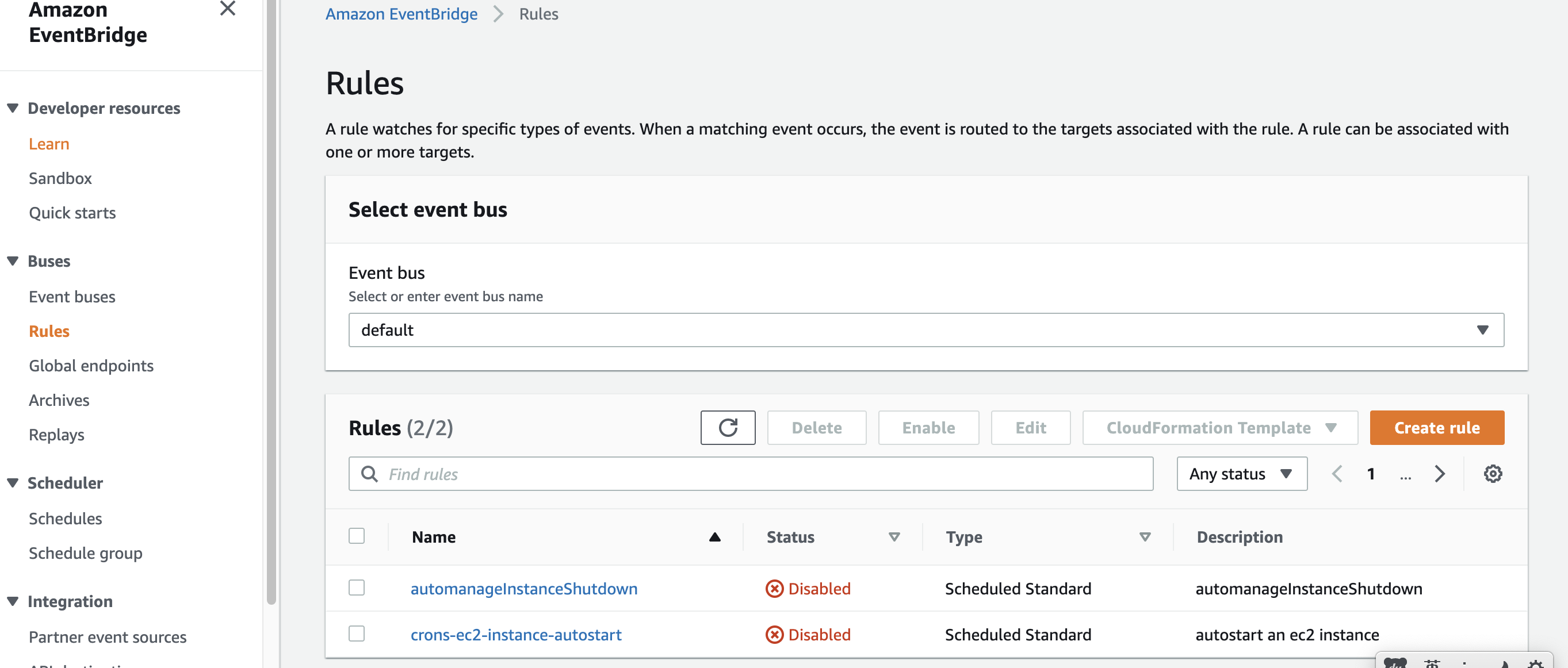Check the crons-ec2-instance-autostart rule checkbox
Viewport: 1568px width, 668px height.
pos(357,634)
